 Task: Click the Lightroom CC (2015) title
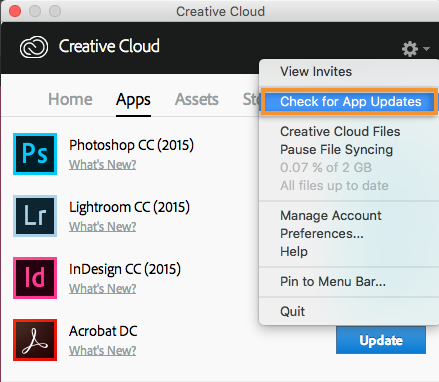click(x=129, y=207)
